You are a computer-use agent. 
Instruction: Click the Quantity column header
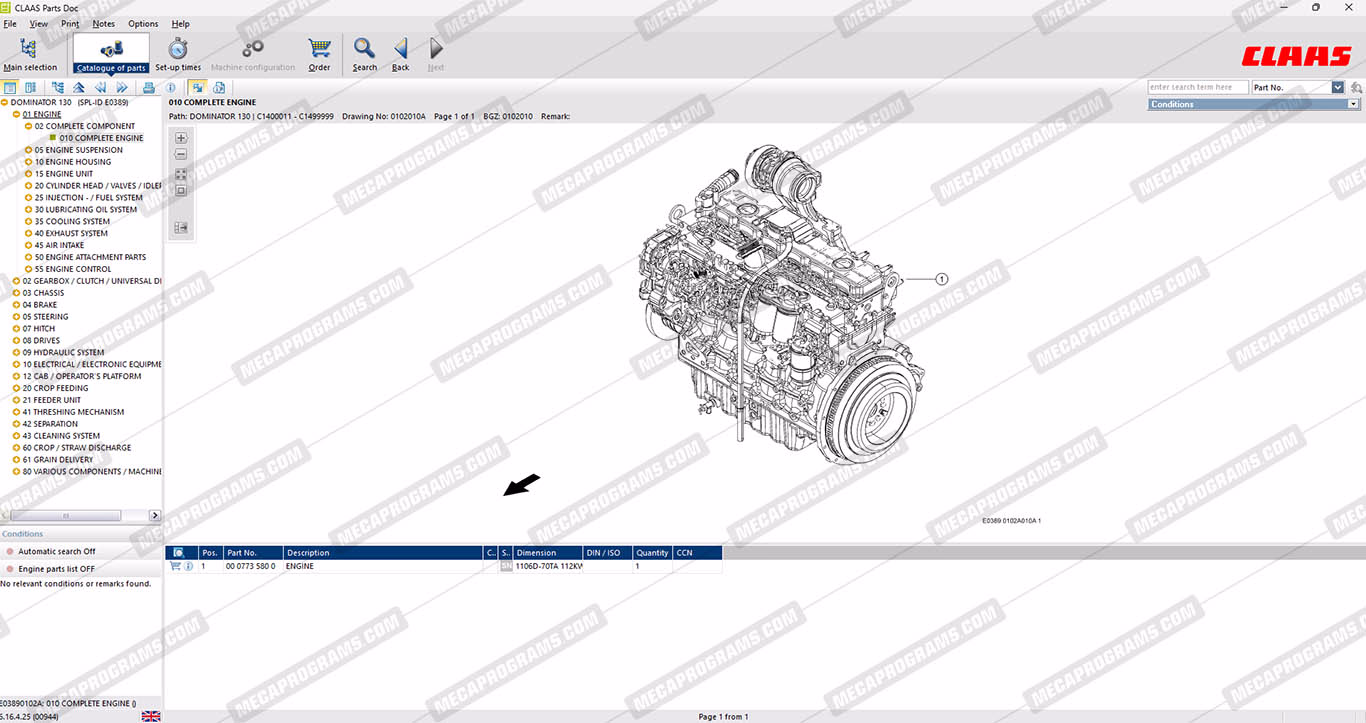653,553
